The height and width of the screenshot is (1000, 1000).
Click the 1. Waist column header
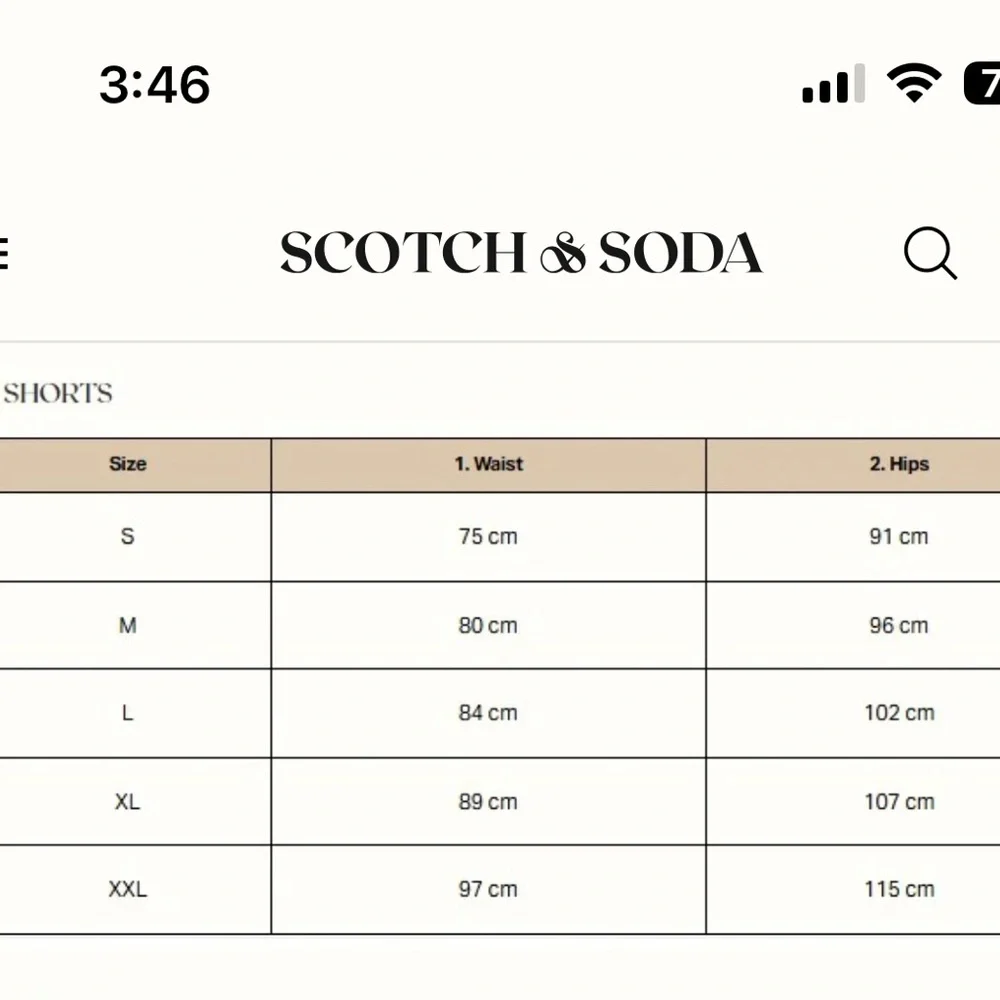click(489, 464)
